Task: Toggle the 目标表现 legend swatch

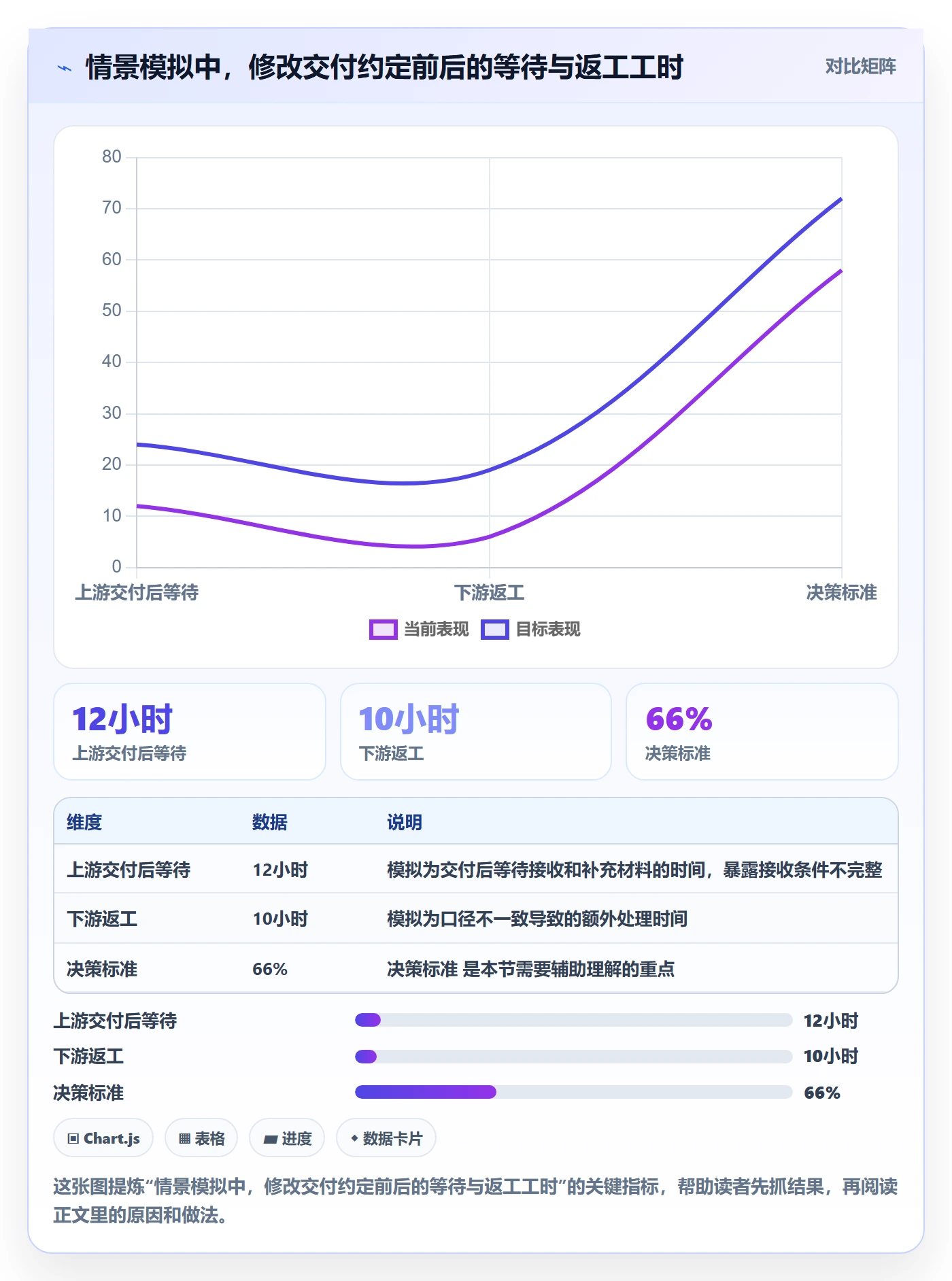Action: [495, 630]
